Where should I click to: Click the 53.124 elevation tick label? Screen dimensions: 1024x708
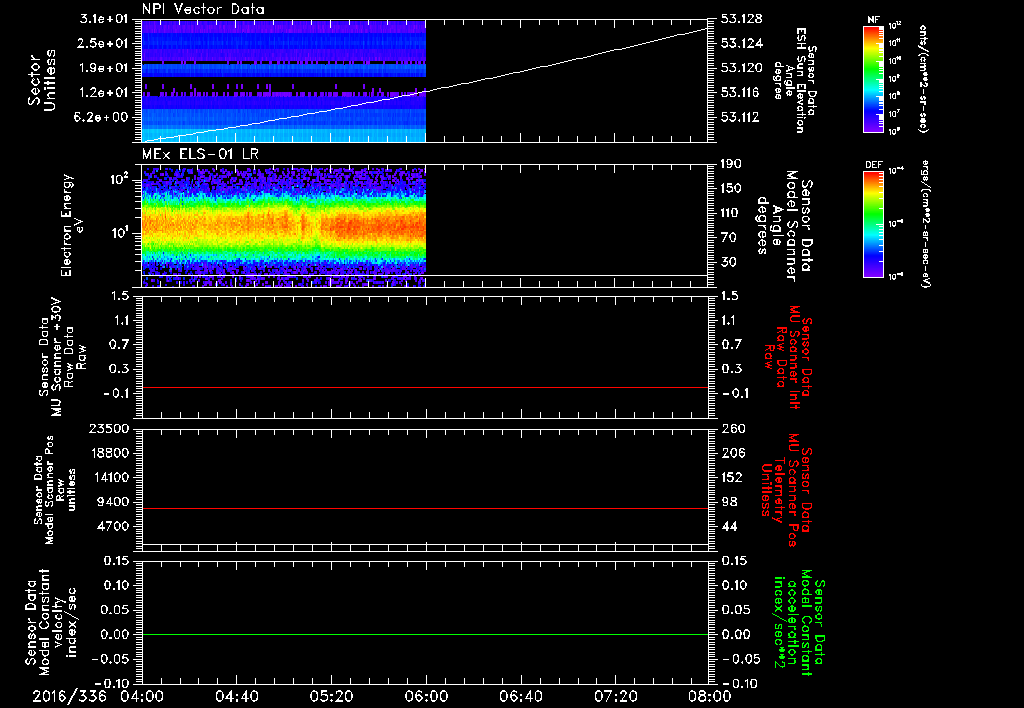[x=741, y=43]
